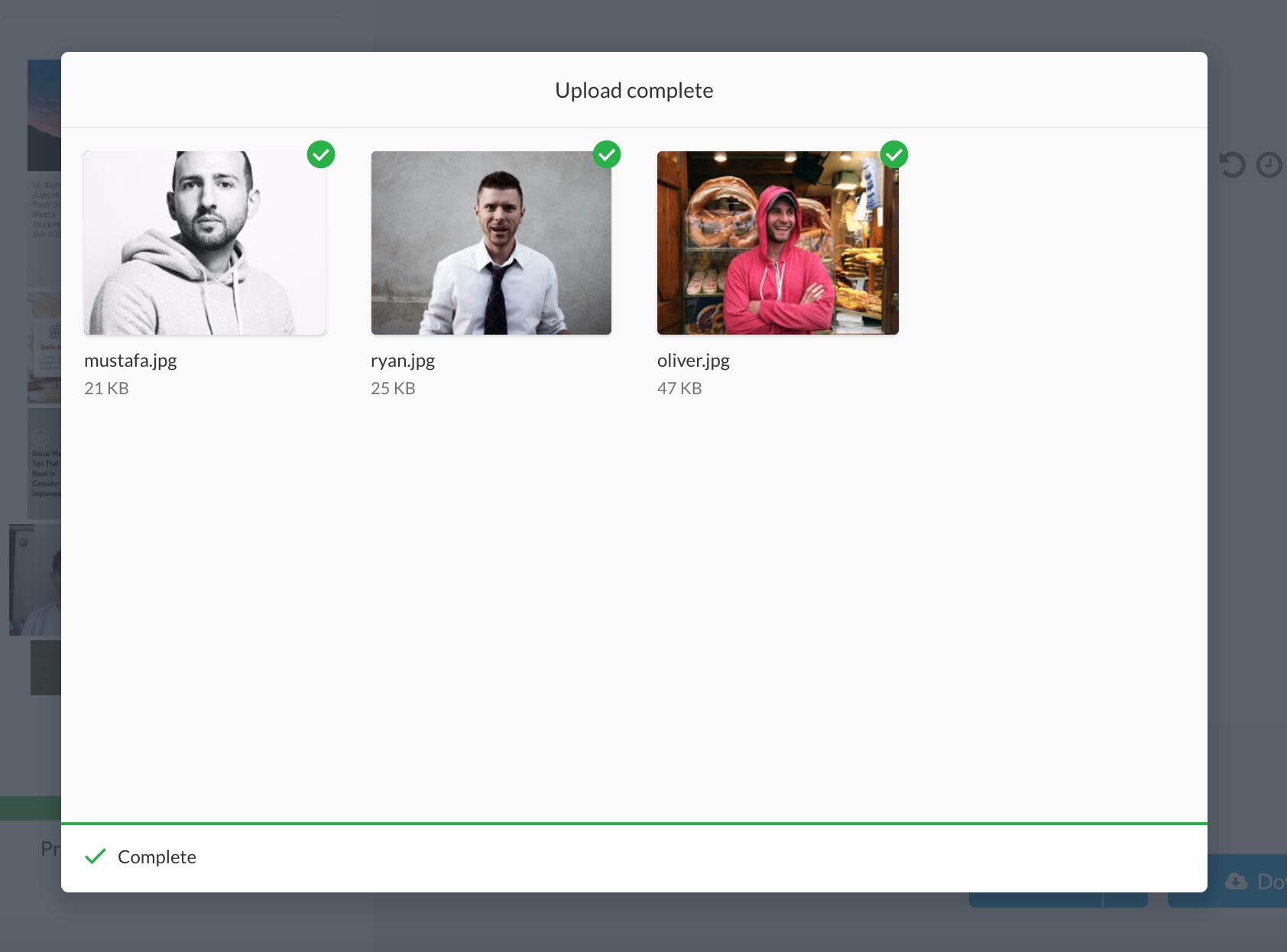Click the green checkmark on oliver.jpg
Viewport: 1287px width, 952px height.
[x=894, y=154]
